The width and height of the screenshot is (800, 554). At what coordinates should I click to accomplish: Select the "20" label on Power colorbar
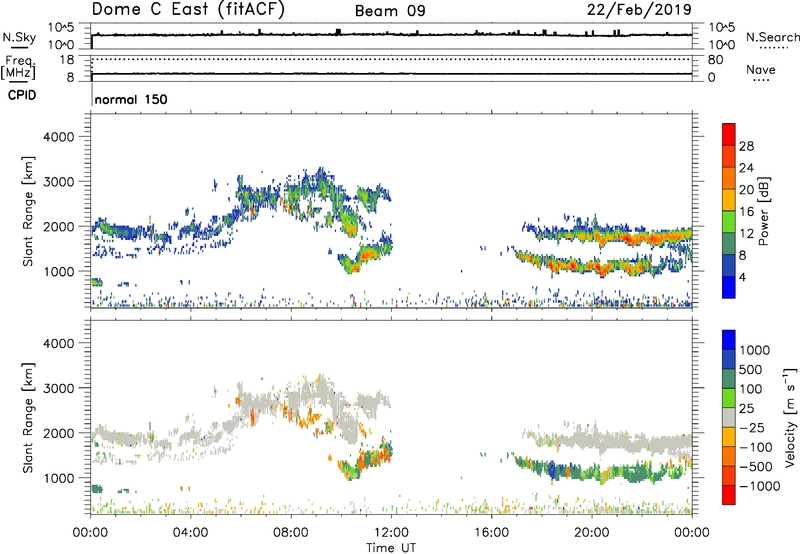(746, 190)
